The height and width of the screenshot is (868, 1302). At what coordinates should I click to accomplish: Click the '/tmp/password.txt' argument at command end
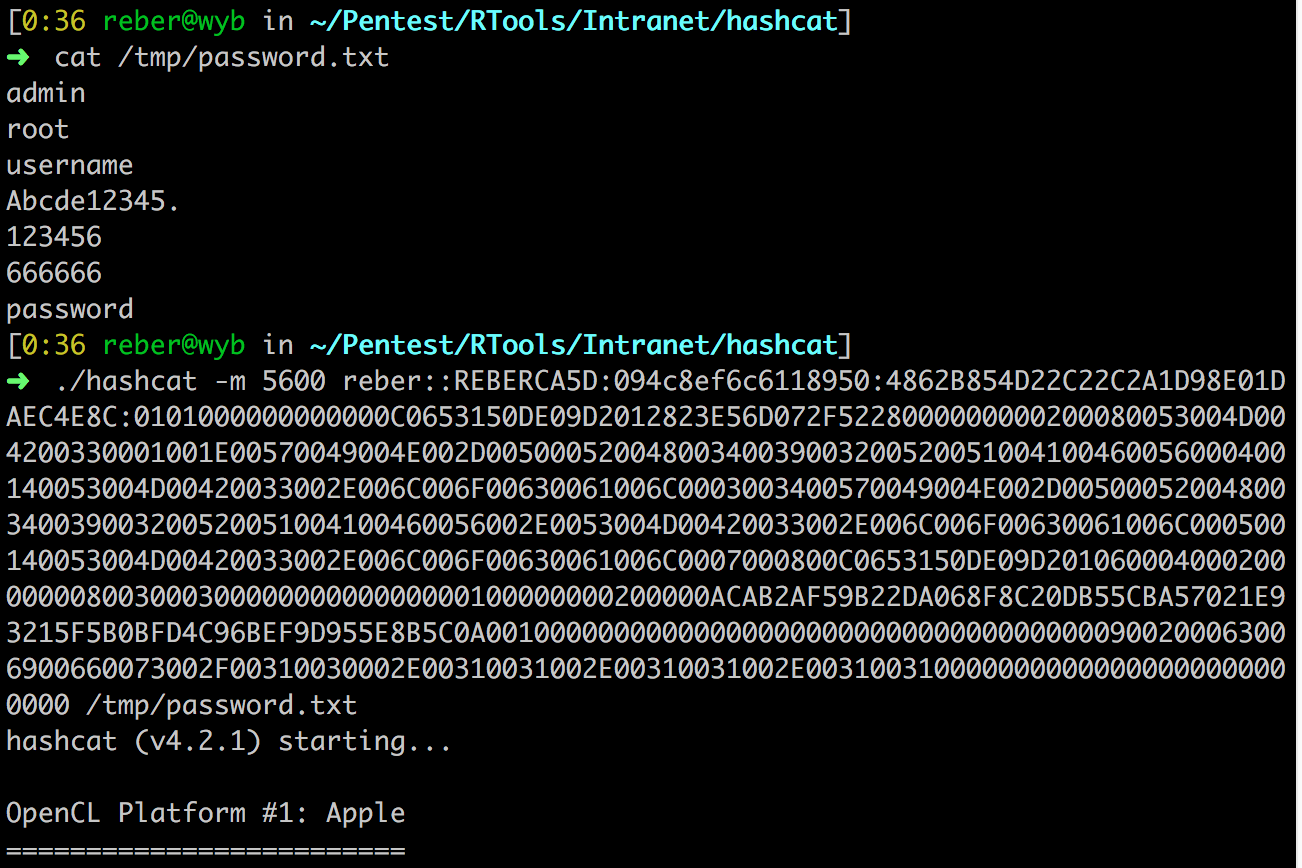pyautogui.click(x=222, y=705)
